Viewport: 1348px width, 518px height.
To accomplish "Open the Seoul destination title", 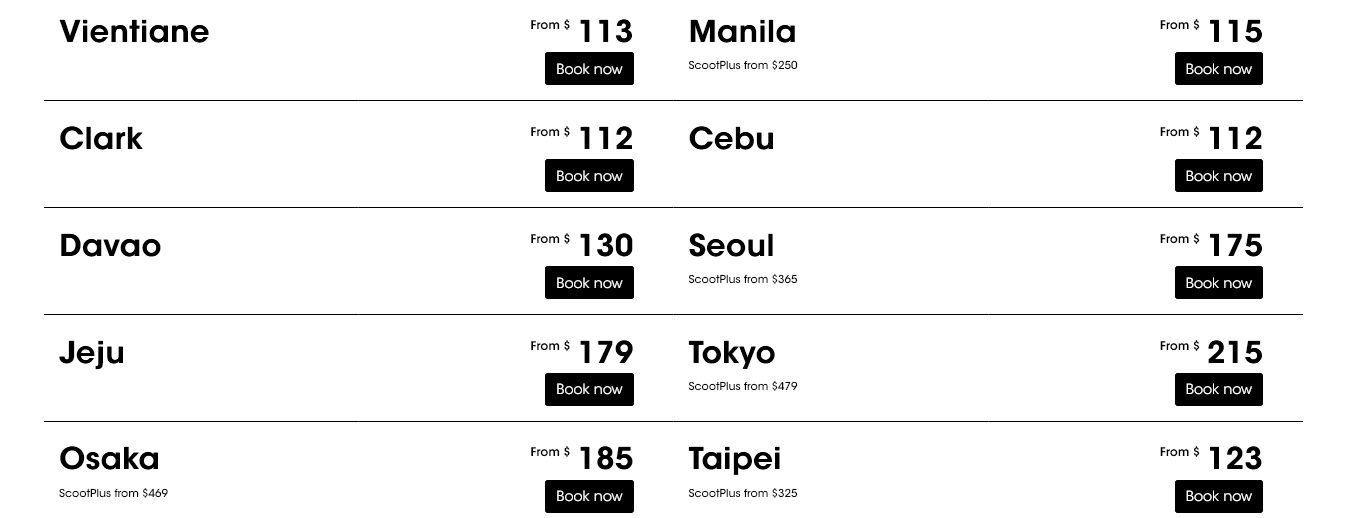I will 731,245.
